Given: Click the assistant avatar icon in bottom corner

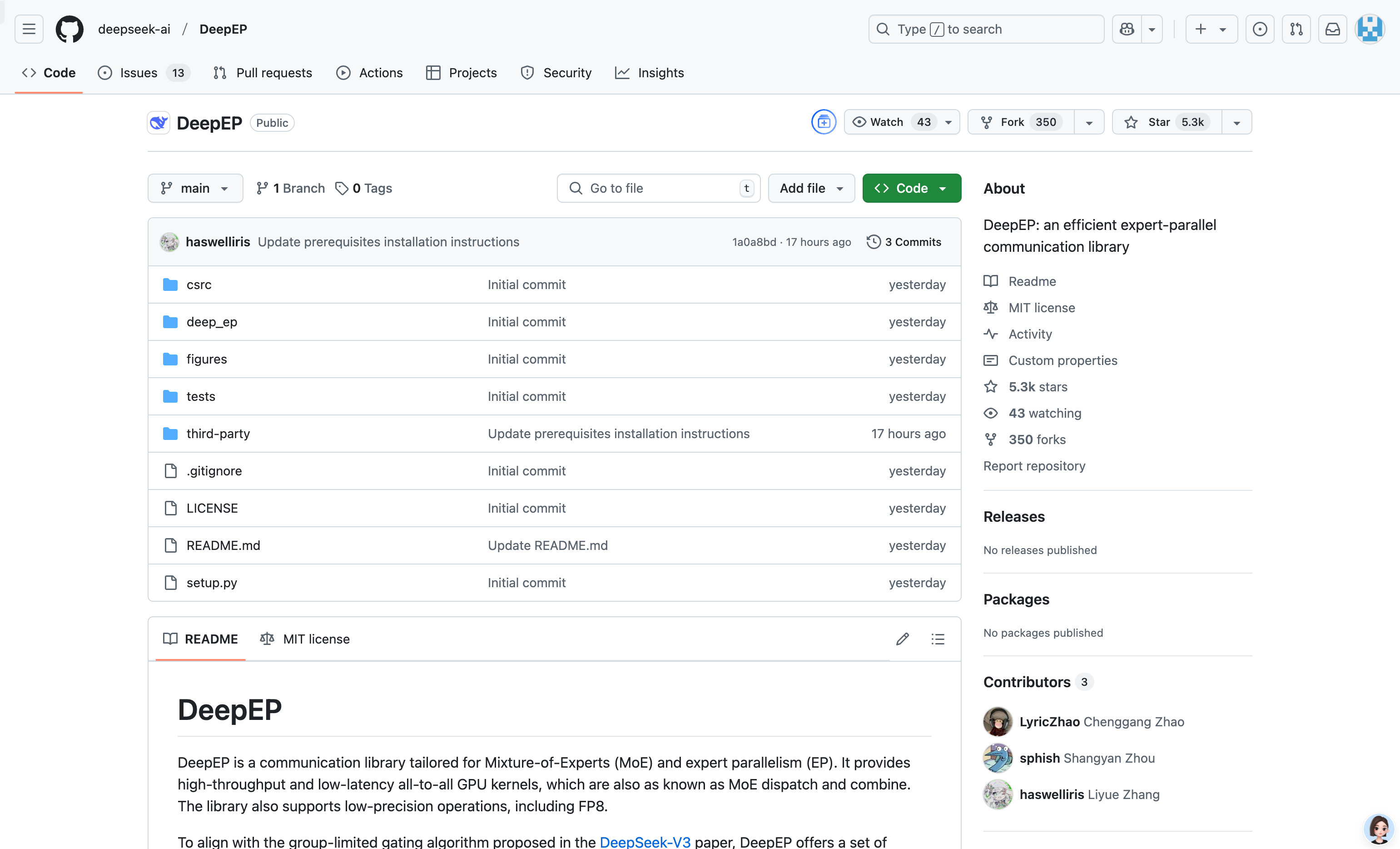Looking at the screenshot, I should pyautogui.click(x=1378, y=829).
